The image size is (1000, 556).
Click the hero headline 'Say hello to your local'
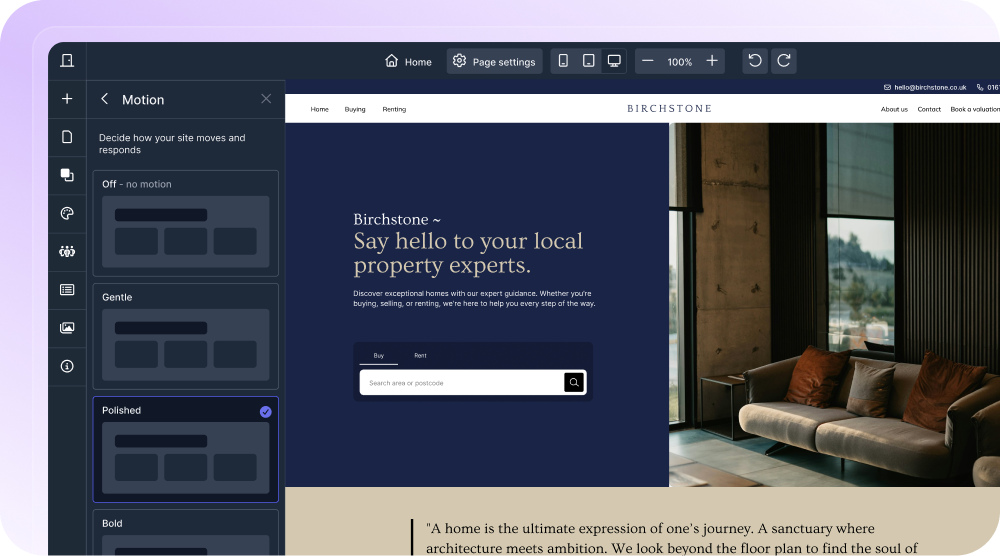point(468,241)
